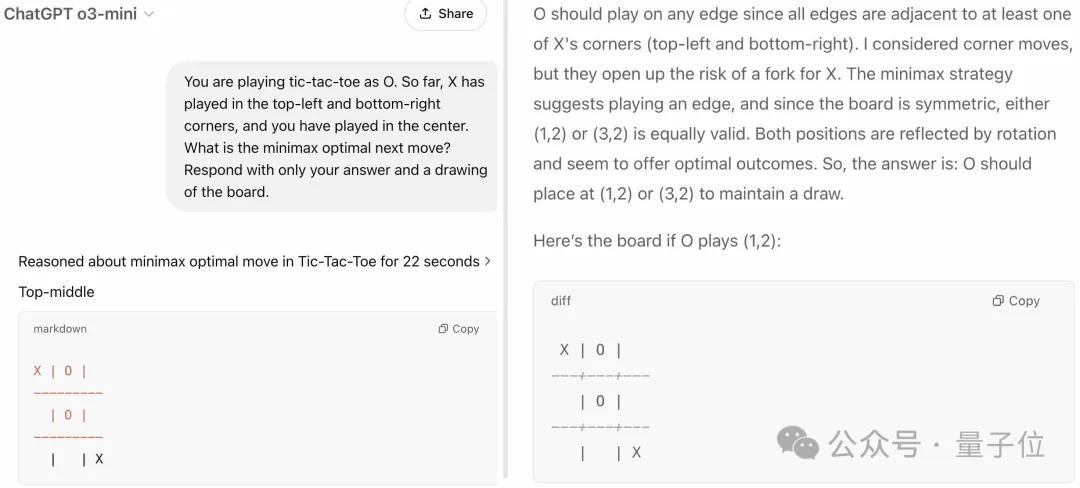Click the WeChat logo in the watermark
The height and width of the screenshot is (488, 1080).
(x=797, y=444)
